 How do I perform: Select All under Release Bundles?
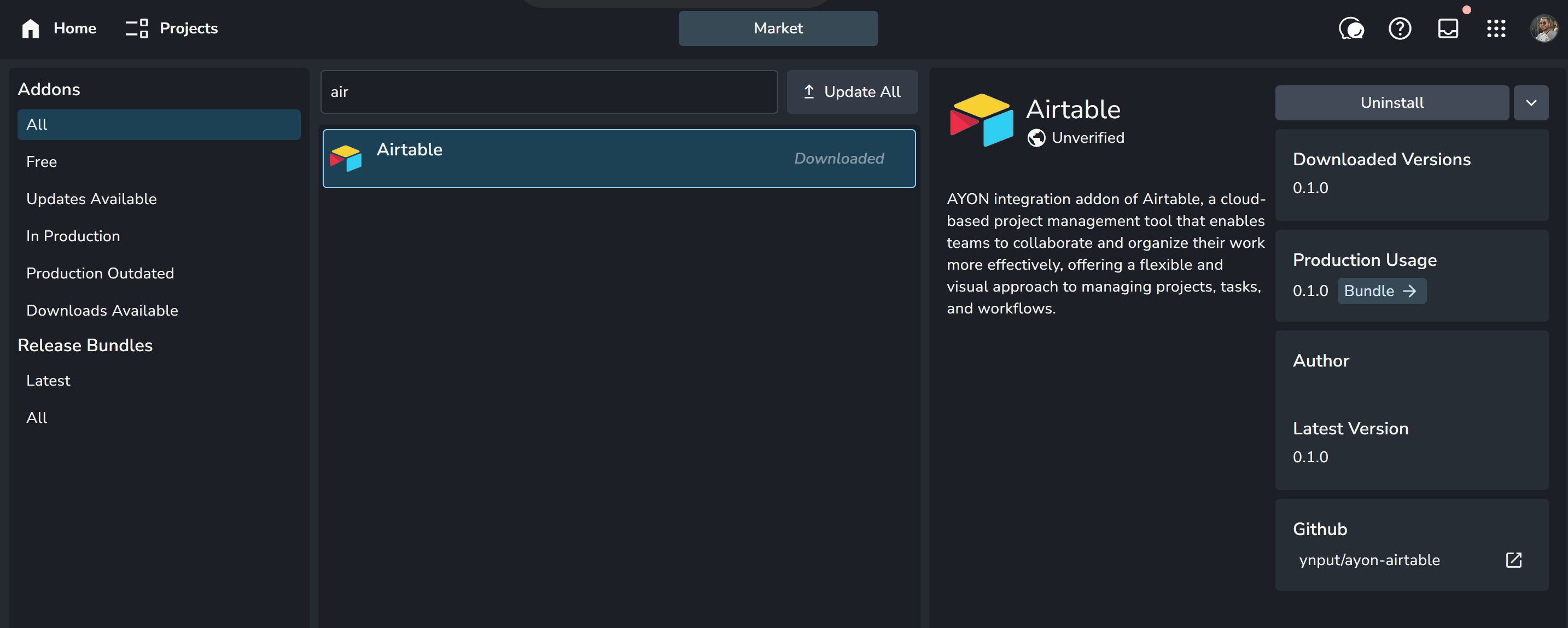click(159, 418)
